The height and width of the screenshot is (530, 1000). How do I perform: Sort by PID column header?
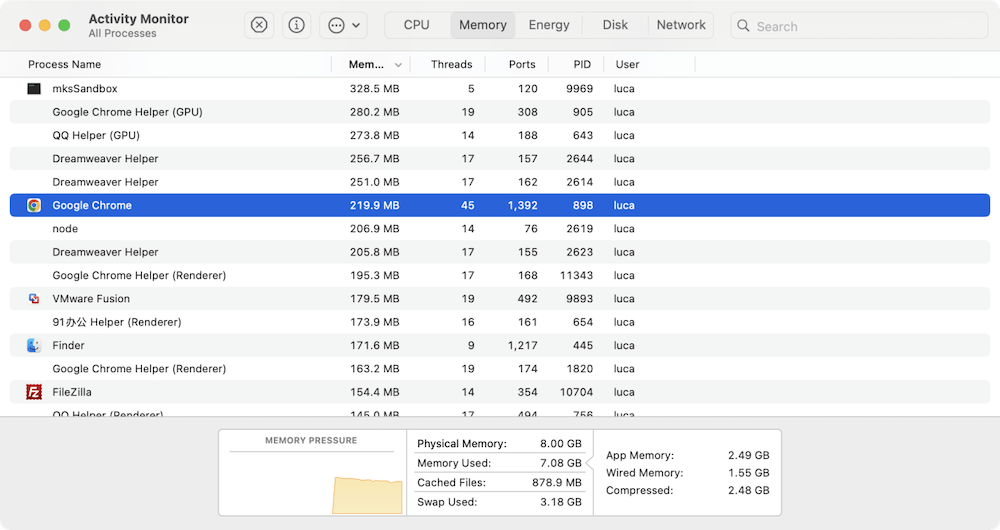tap(582, 64)
